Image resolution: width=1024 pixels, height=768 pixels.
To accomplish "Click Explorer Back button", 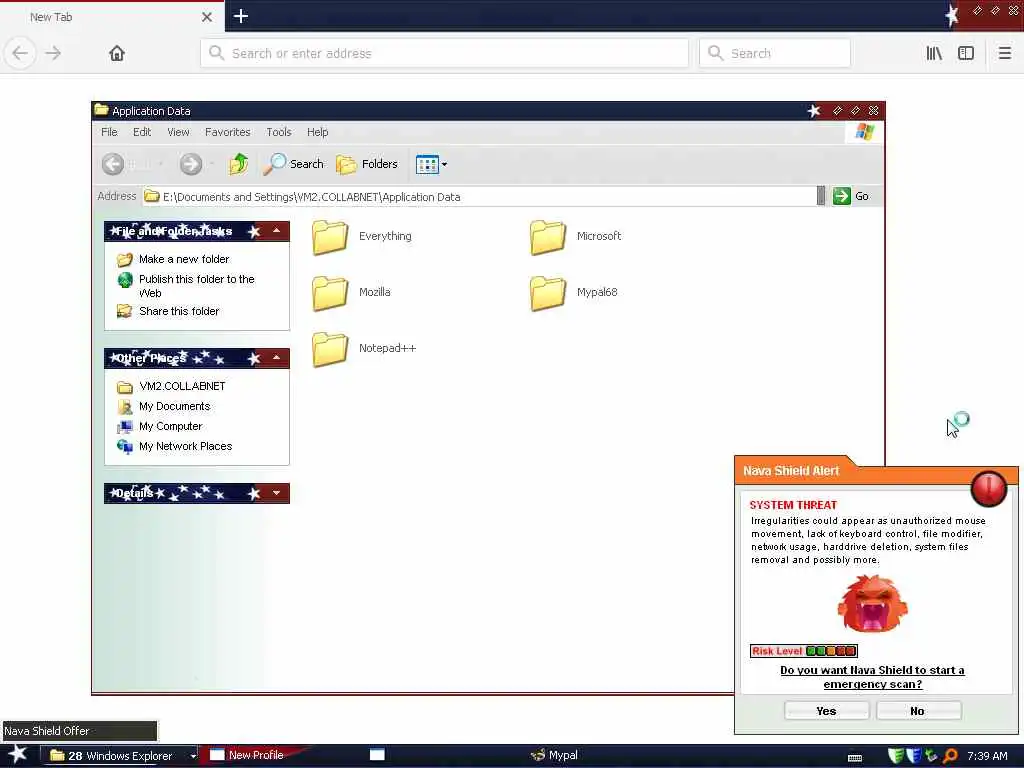I will (x=113, y=164).
